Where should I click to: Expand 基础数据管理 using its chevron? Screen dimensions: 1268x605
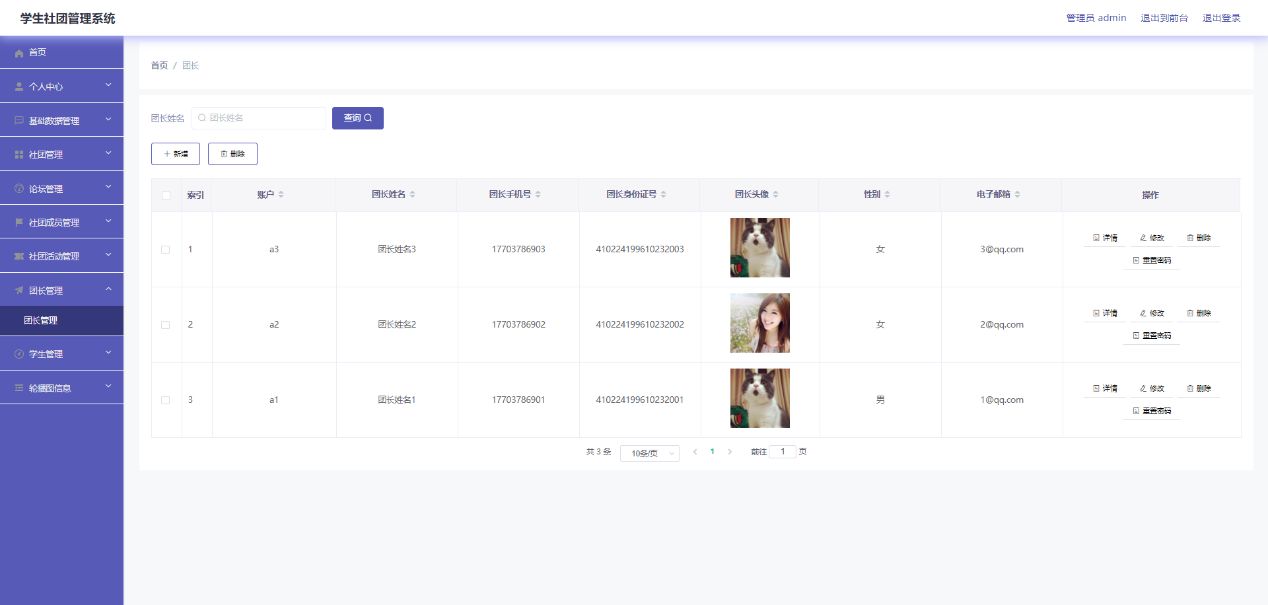click(108, 120)
